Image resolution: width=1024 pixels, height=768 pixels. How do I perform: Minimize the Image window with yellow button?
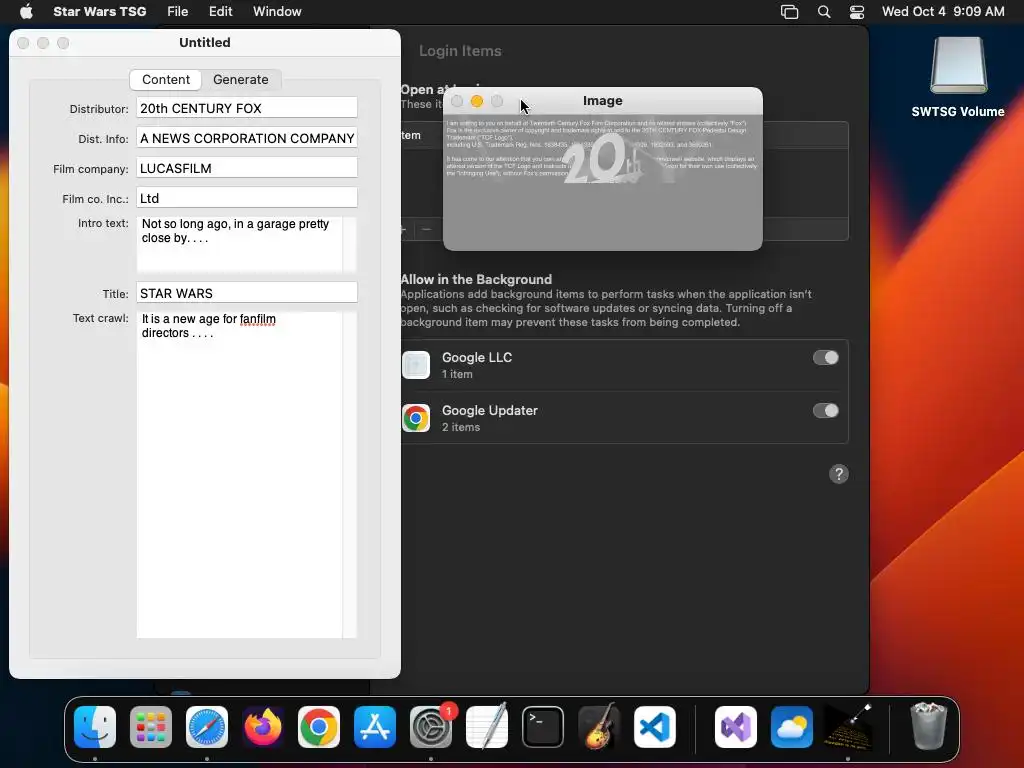tap(477, 101)
